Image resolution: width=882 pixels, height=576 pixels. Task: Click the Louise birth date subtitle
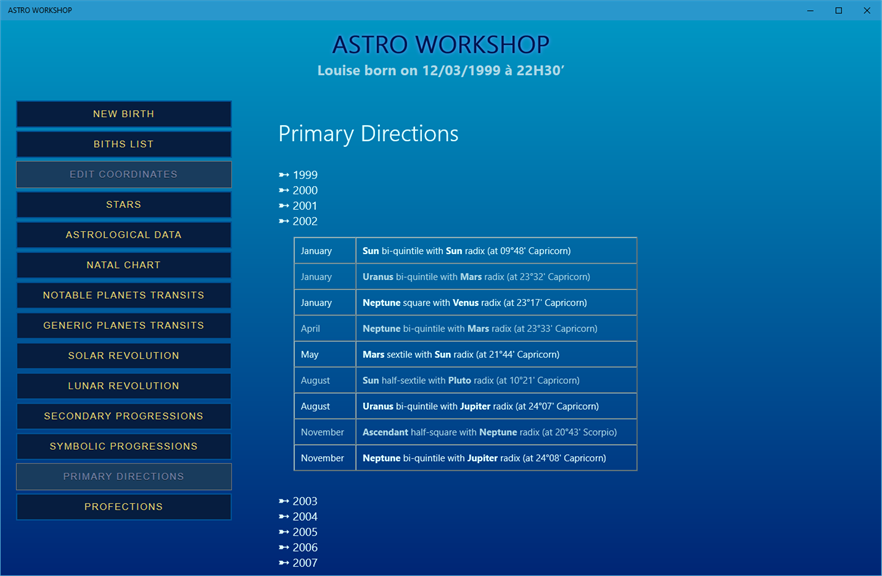point(440,70)
